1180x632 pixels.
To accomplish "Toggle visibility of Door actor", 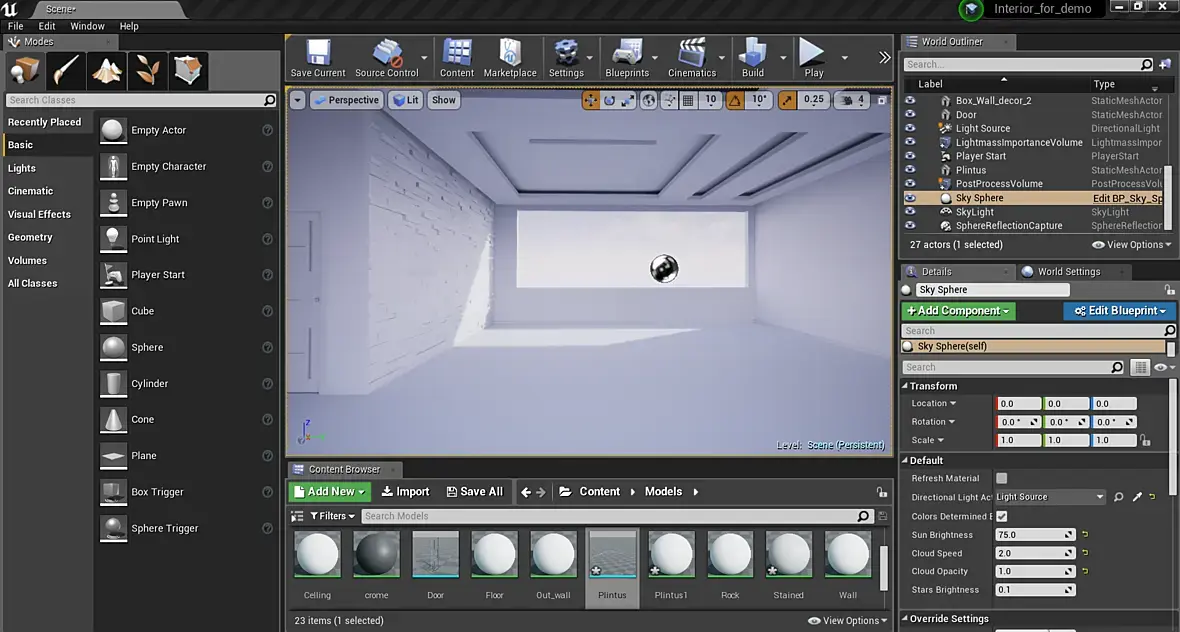I will [910, 114].
